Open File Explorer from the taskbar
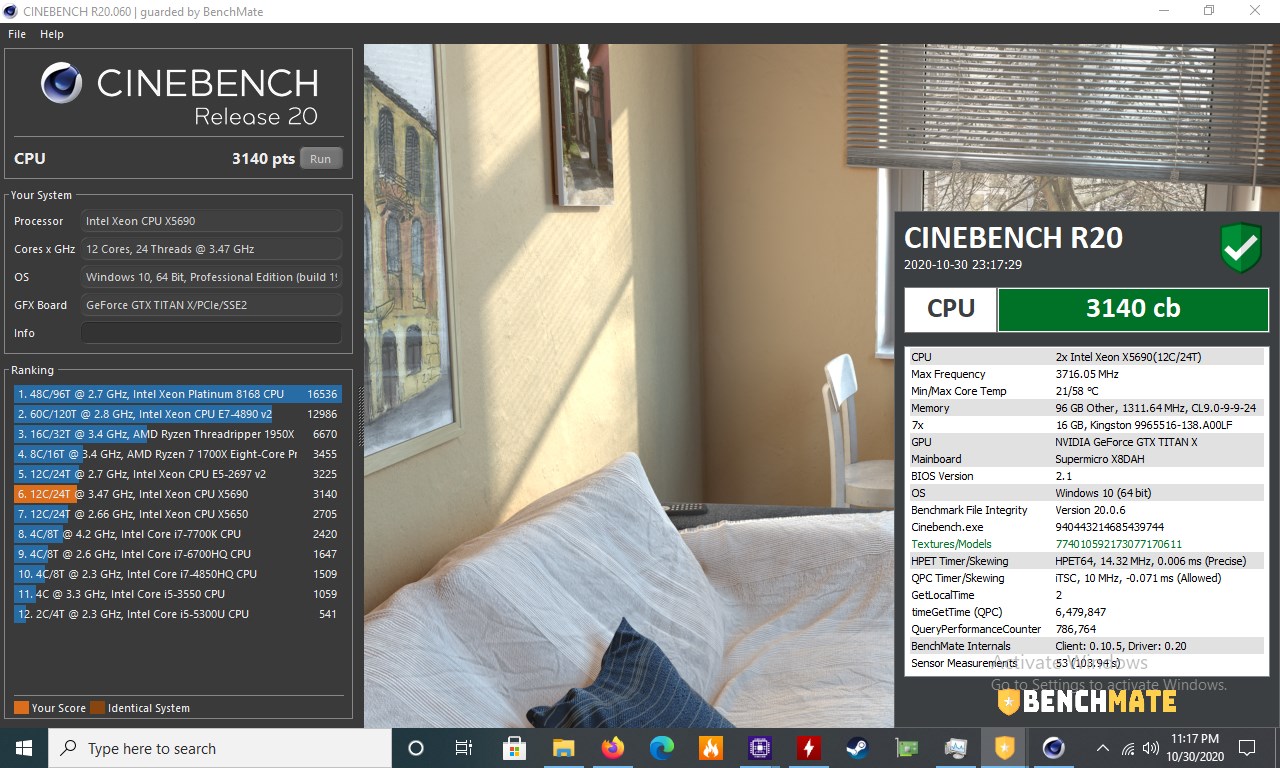The width and height of the screenshot is (1280, 768). [564, 748]
